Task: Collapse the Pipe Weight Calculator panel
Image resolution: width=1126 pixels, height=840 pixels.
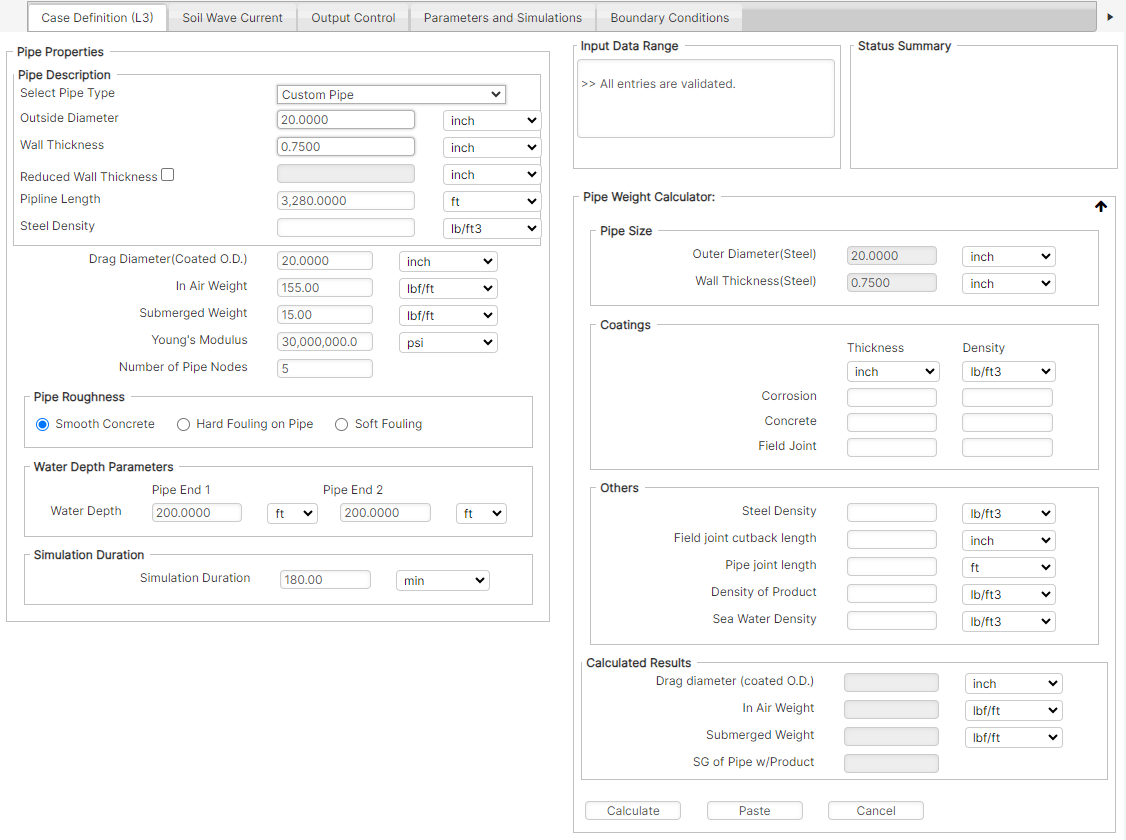Action: pyautogui.click(x=1101, y=206)
